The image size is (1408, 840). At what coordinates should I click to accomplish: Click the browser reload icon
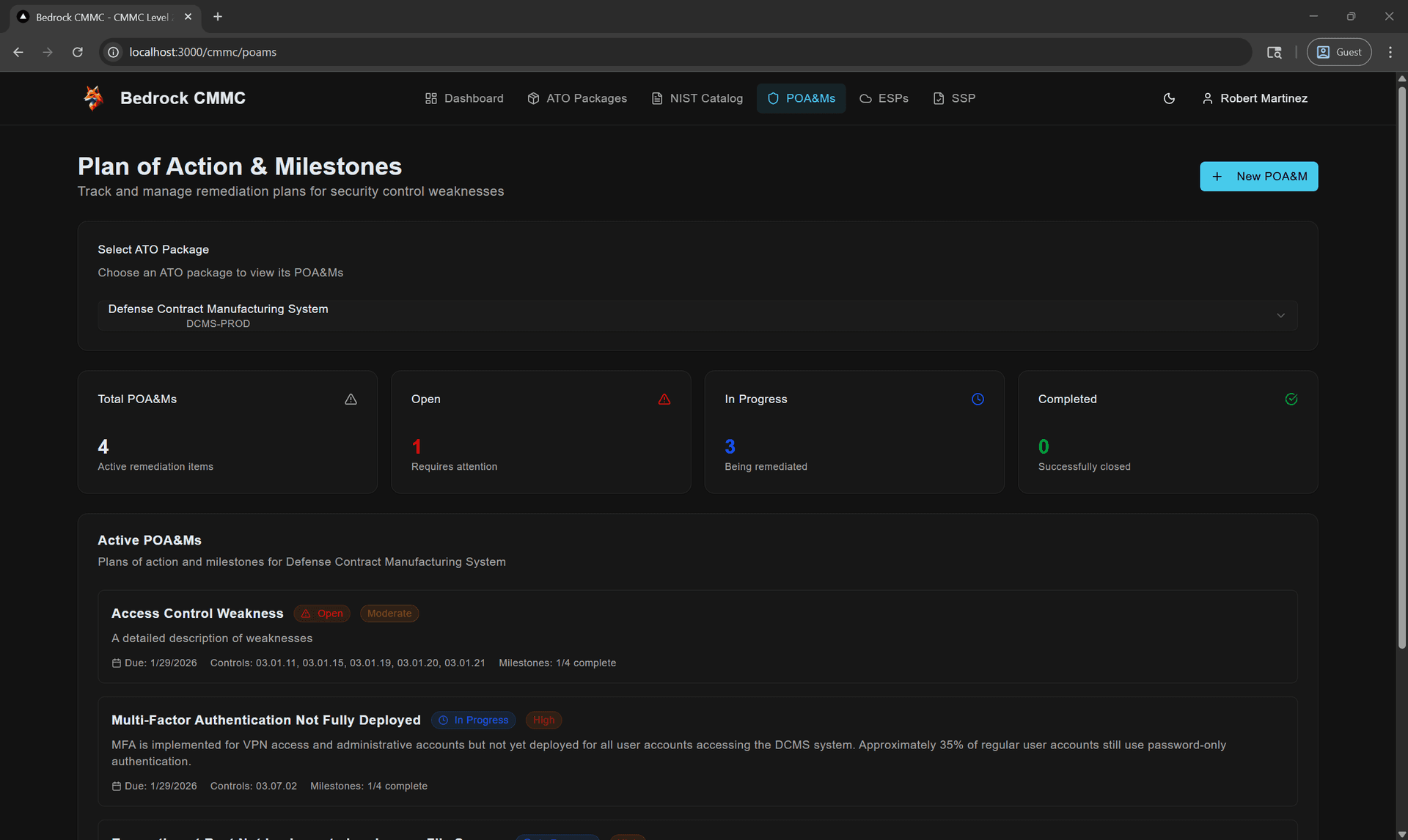77,52
